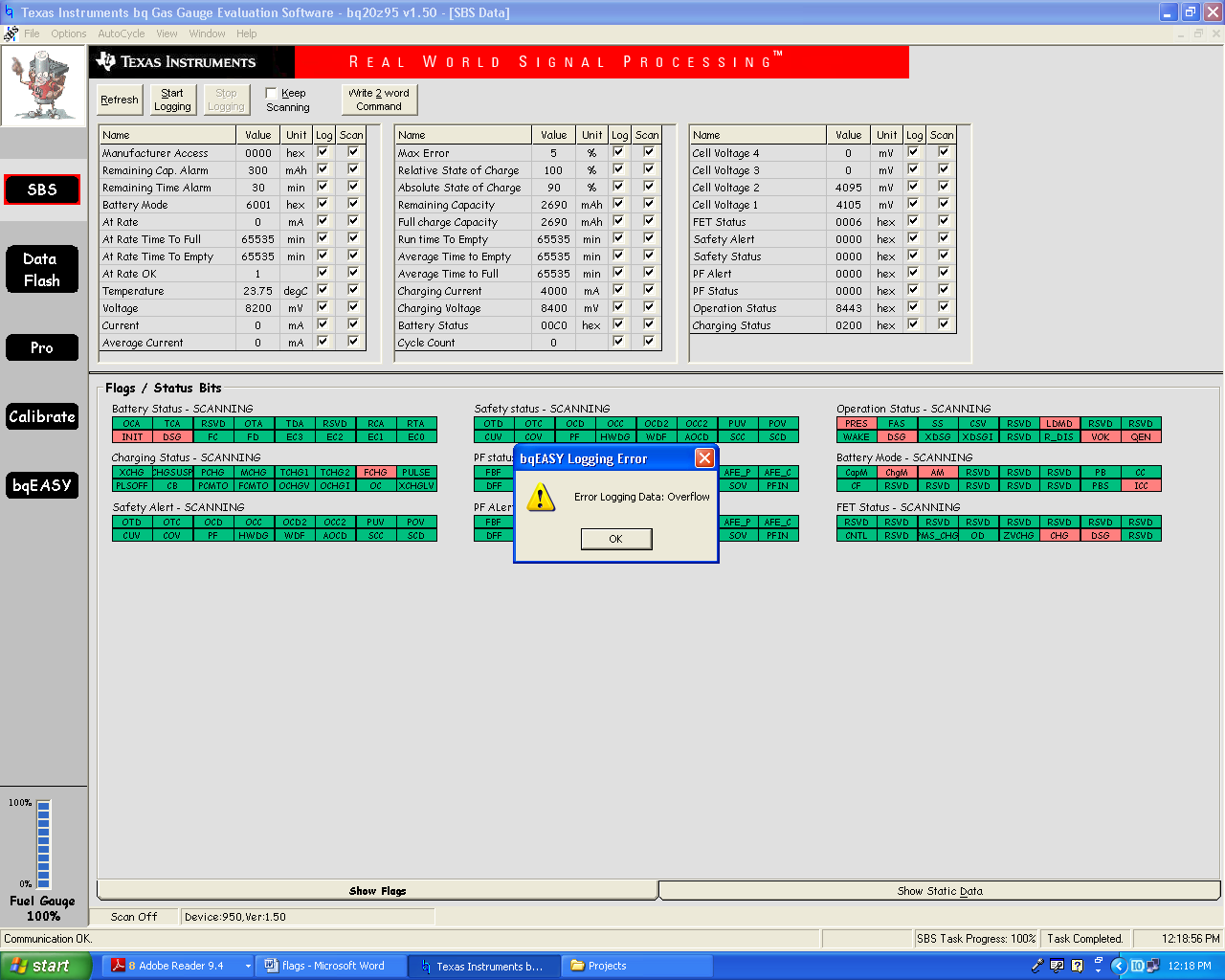Click the Refresh button
This screenshot has height=980, width=1225.
(x=120, y=100)
